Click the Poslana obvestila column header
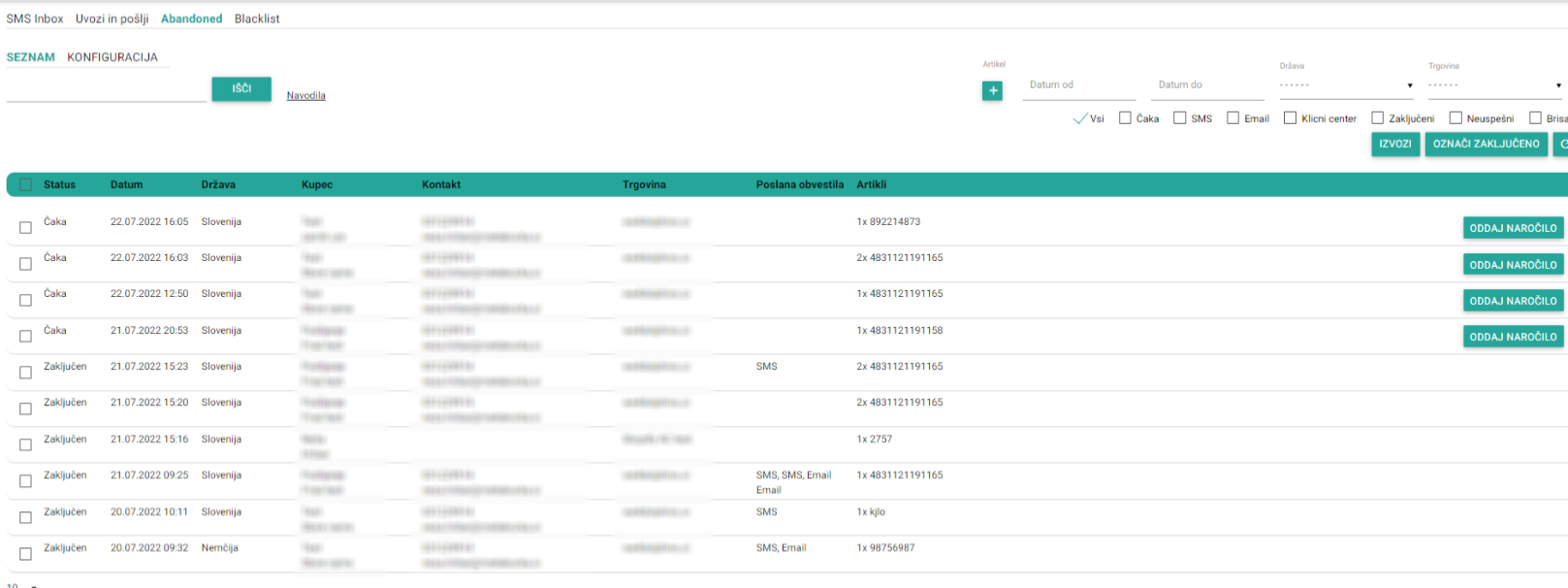The height and width of the screenshot is (588, 1568). coord(800,184)
